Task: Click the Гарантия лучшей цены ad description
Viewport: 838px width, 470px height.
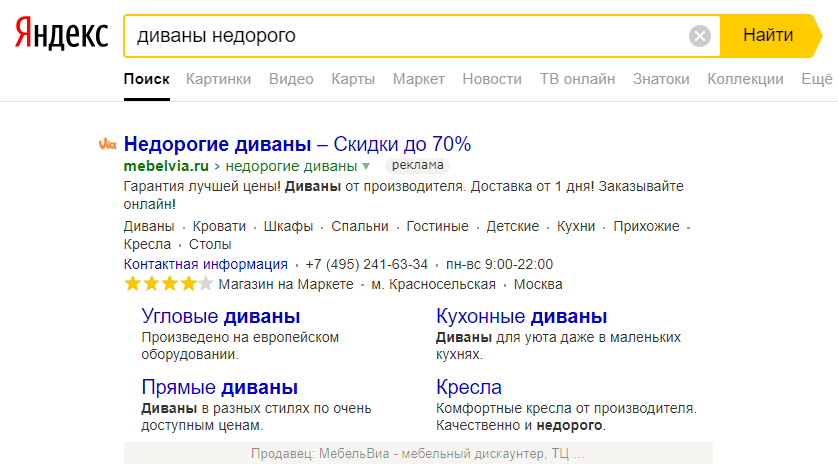Action: 404,195
